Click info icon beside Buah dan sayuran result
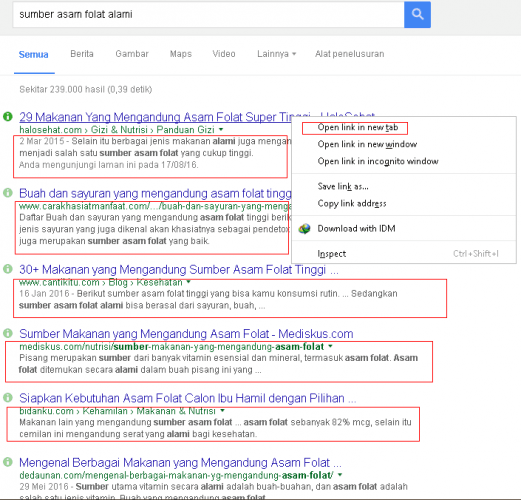Viewport: 521px width, 500px height. click(x=8, y=192)
